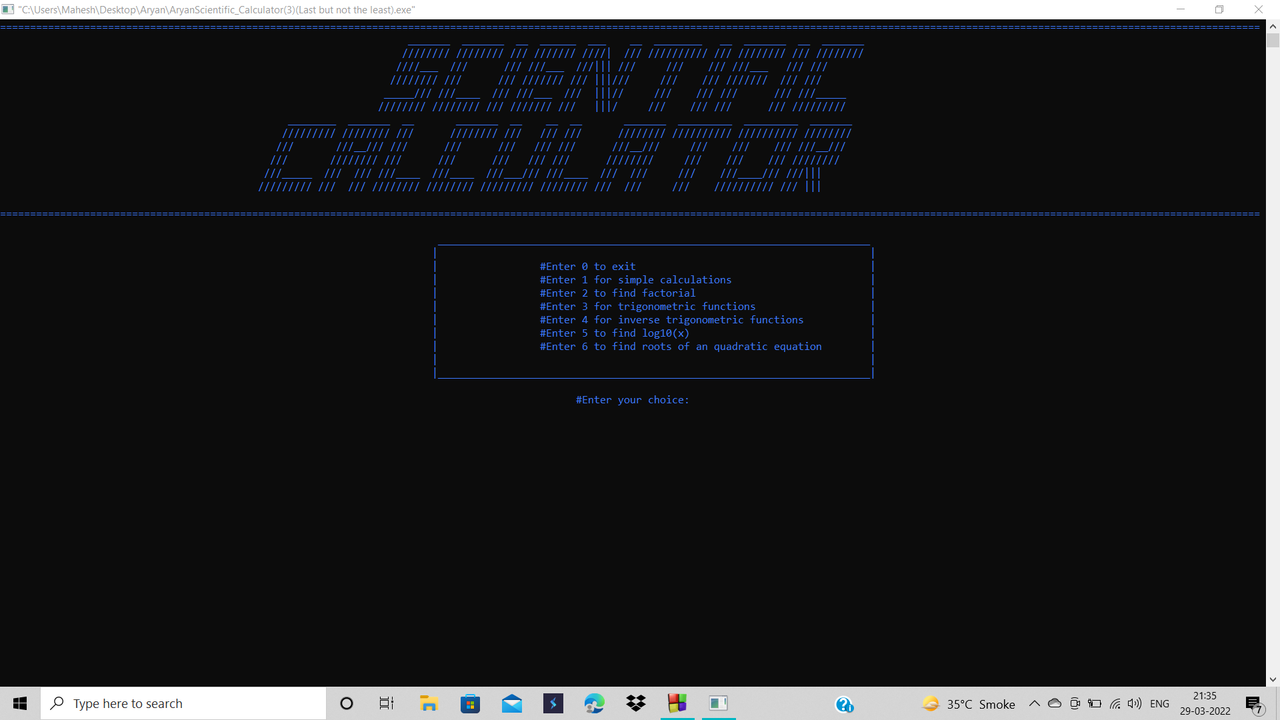Click '#Enter 6 to find roots' line
Image resolution: width=1280 pixels, height=720 pixels.
(681, 347)
